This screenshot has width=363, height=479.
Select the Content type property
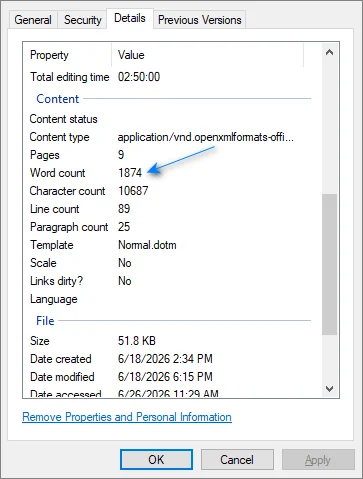(60, 137)
